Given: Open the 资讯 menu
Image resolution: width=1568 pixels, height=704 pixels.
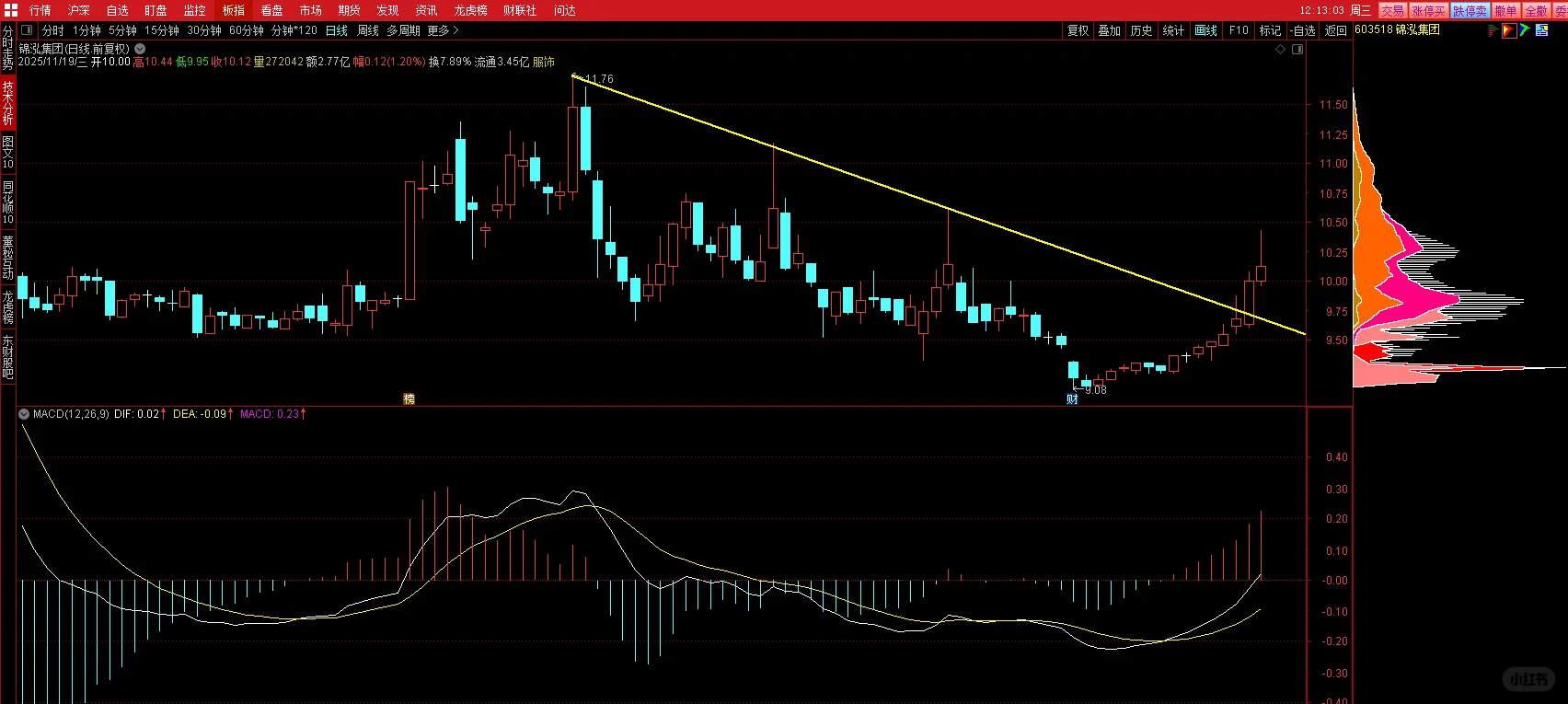Looking at the screenshot, I should [427, 10].
